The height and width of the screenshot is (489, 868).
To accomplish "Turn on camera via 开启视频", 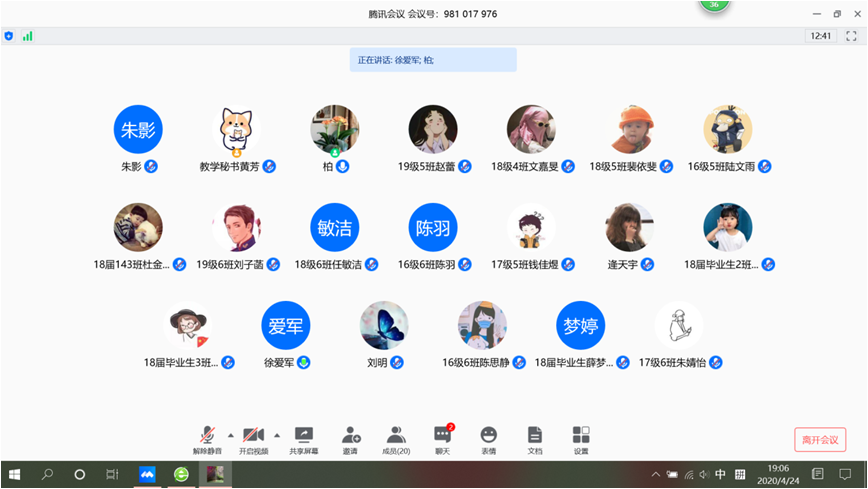I will click(254, 438).
